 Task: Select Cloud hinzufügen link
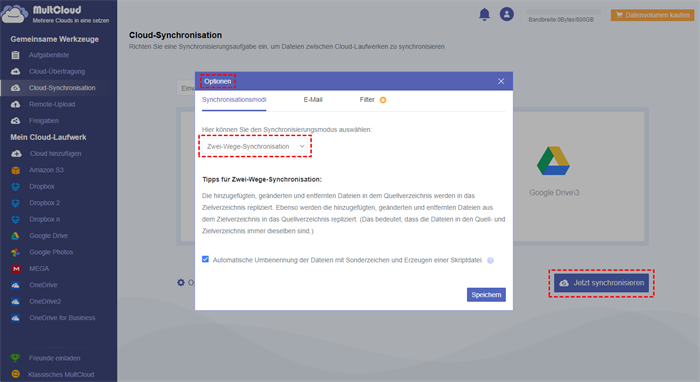[x=55, y=154]
